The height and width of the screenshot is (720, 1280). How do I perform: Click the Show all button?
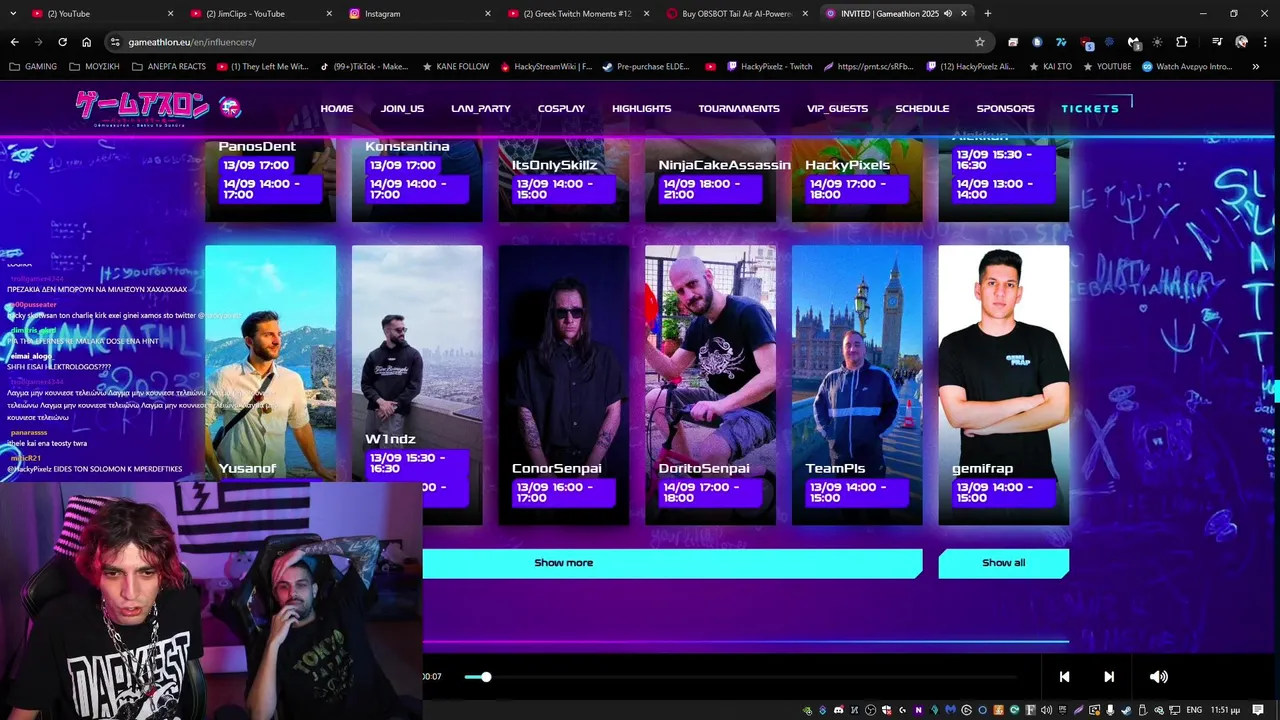click(1004, 563)
